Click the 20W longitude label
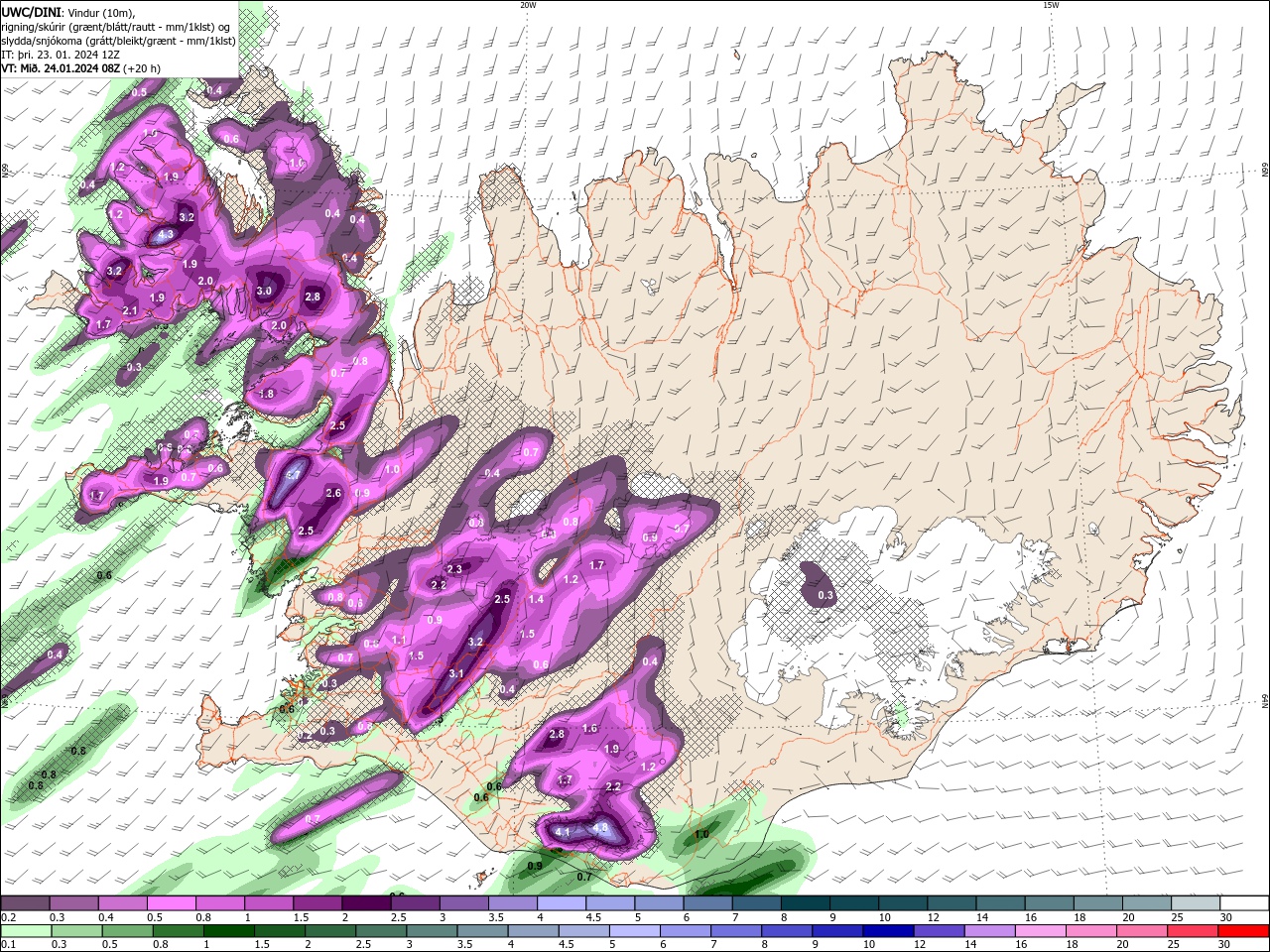Screen dimensions: 1270x952 click(x=528, y=5)
